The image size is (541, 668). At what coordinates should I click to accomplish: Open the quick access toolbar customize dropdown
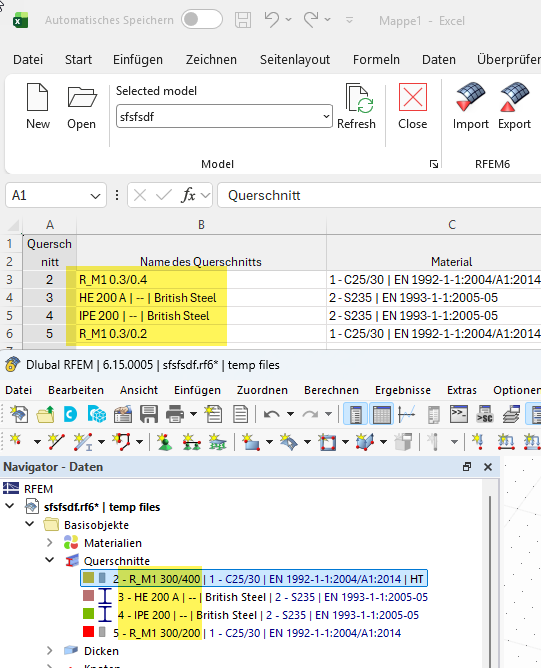tap(349, 20)
